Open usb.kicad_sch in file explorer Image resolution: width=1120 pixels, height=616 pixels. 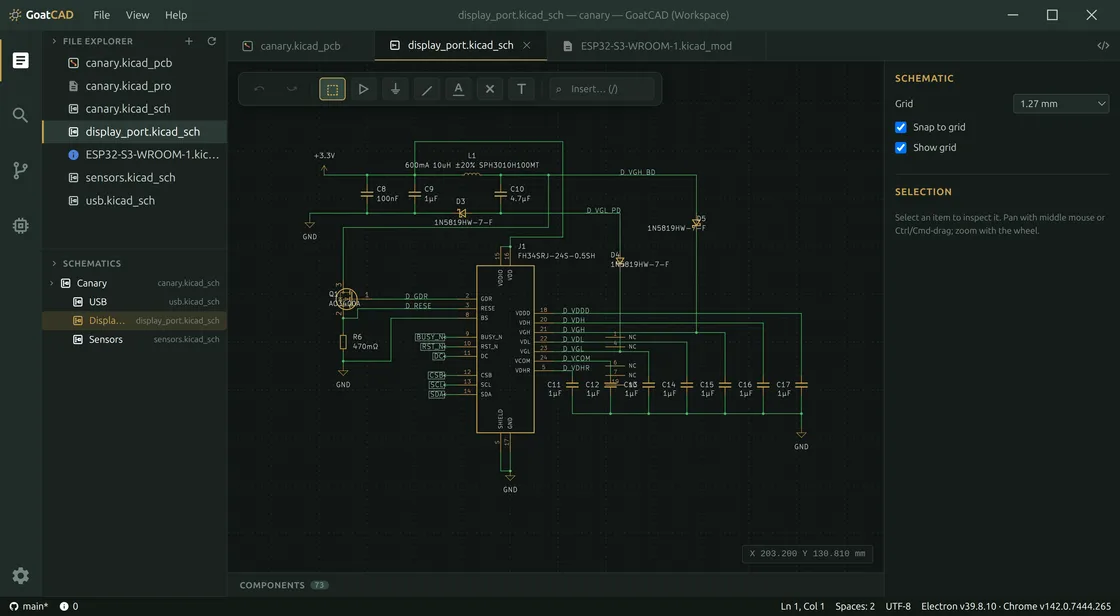pyautogui.click(x=135, y=200)
